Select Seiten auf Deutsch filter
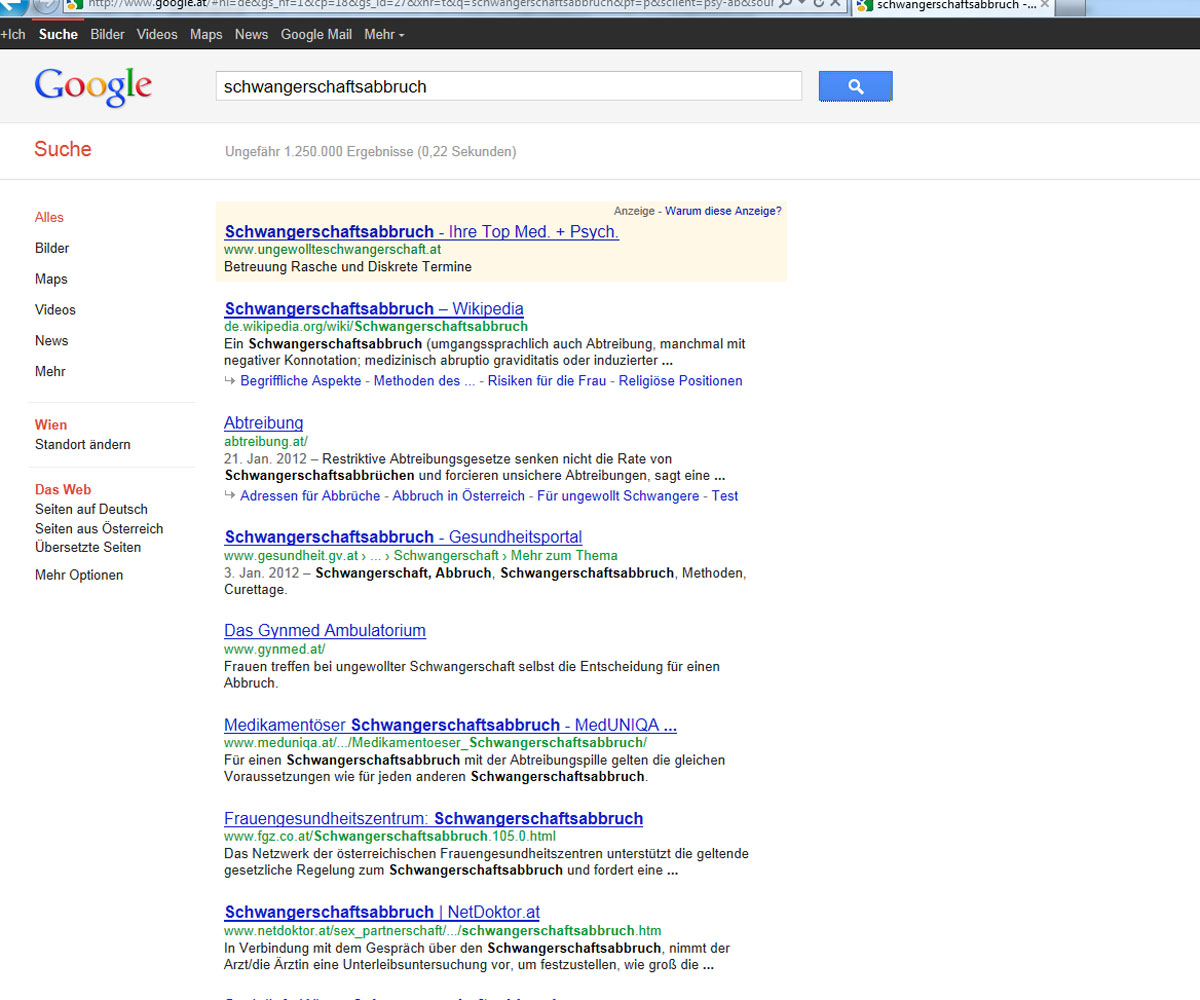Viewport: 1200px width, 1000px height. (91, 510)
